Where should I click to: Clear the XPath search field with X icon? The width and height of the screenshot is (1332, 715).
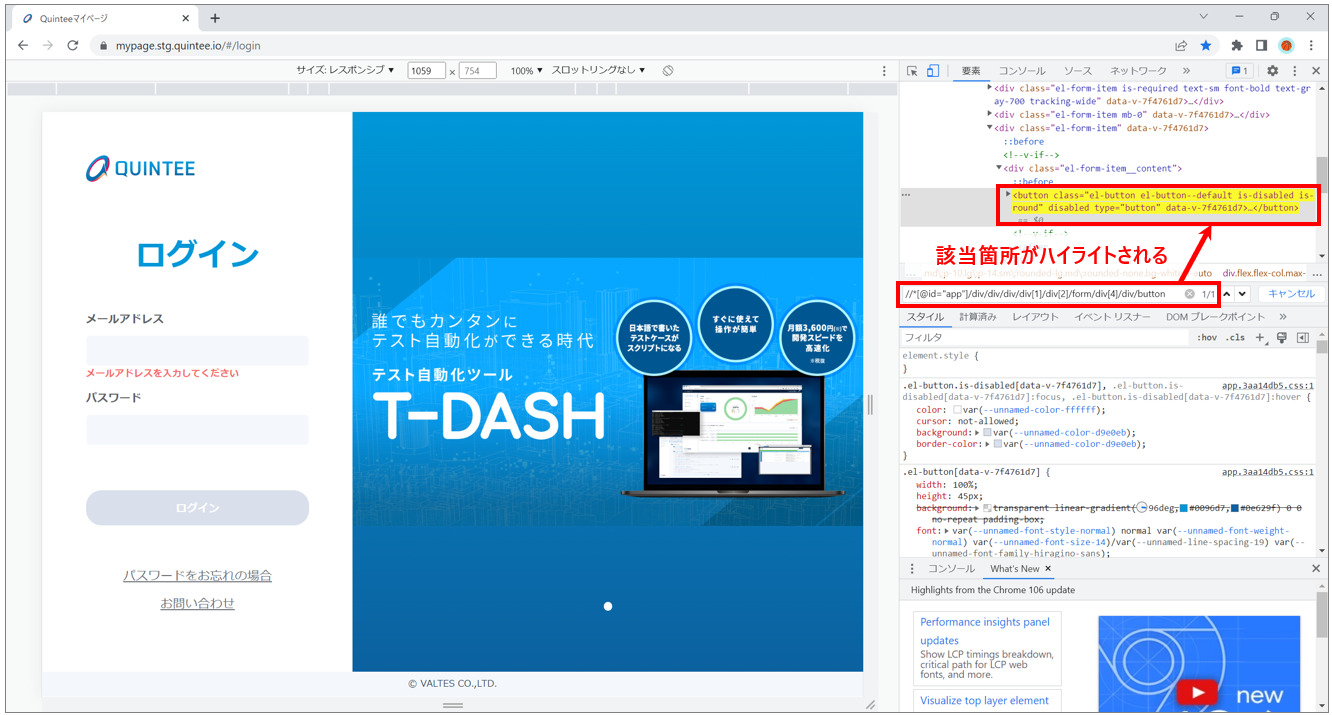1189,294
